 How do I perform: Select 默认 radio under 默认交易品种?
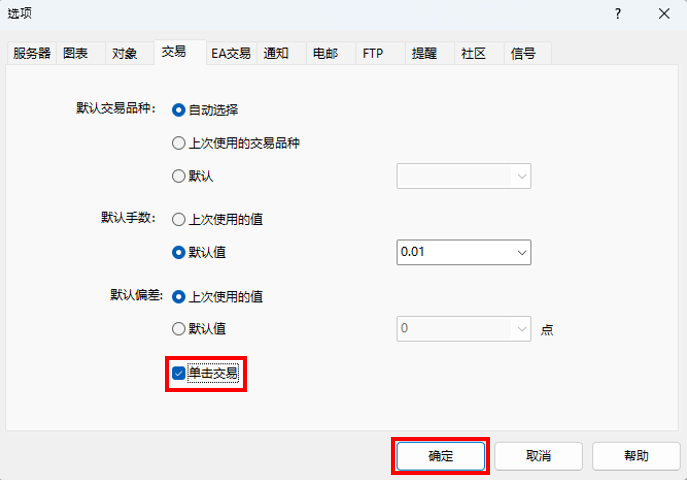pyautogui.click(x=179, y=176)
